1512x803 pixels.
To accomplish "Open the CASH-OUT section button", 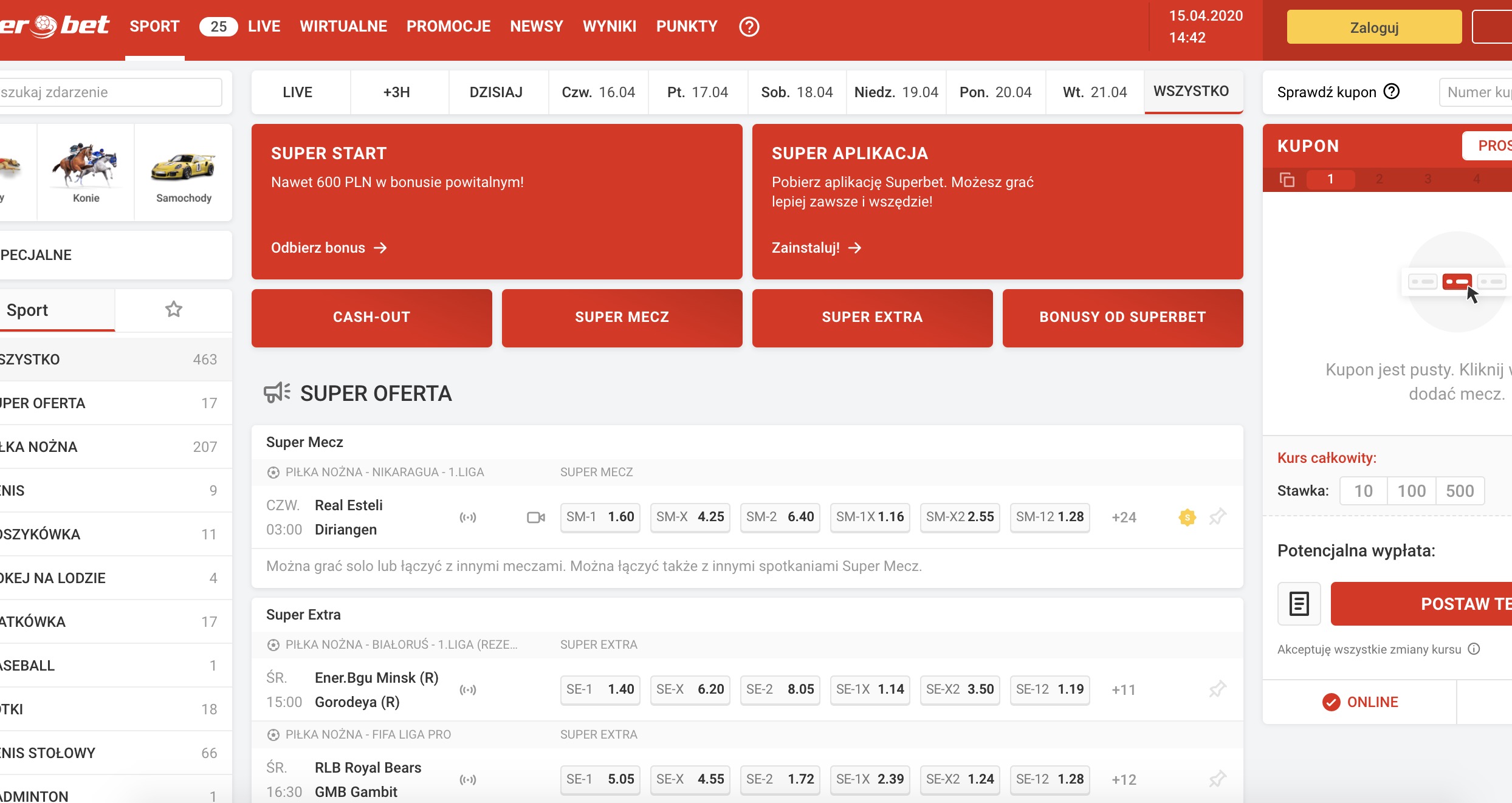I will coord(371,318).
